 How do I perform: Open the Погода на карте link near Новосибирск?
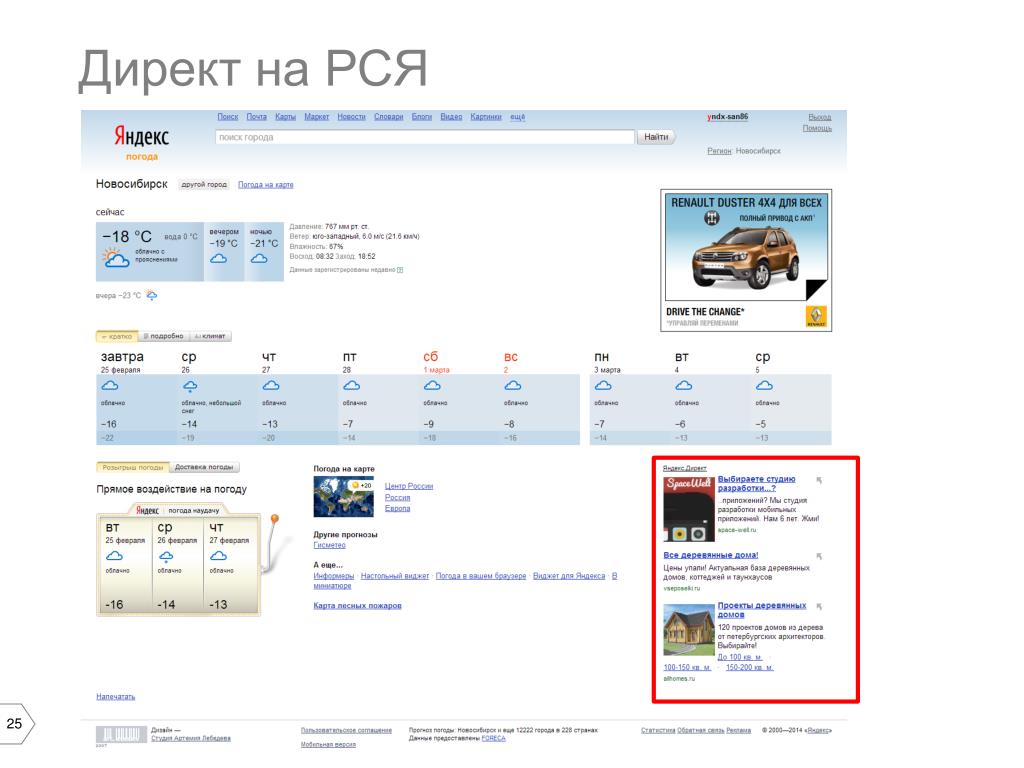pyautogui.click(x=266, y=185)
